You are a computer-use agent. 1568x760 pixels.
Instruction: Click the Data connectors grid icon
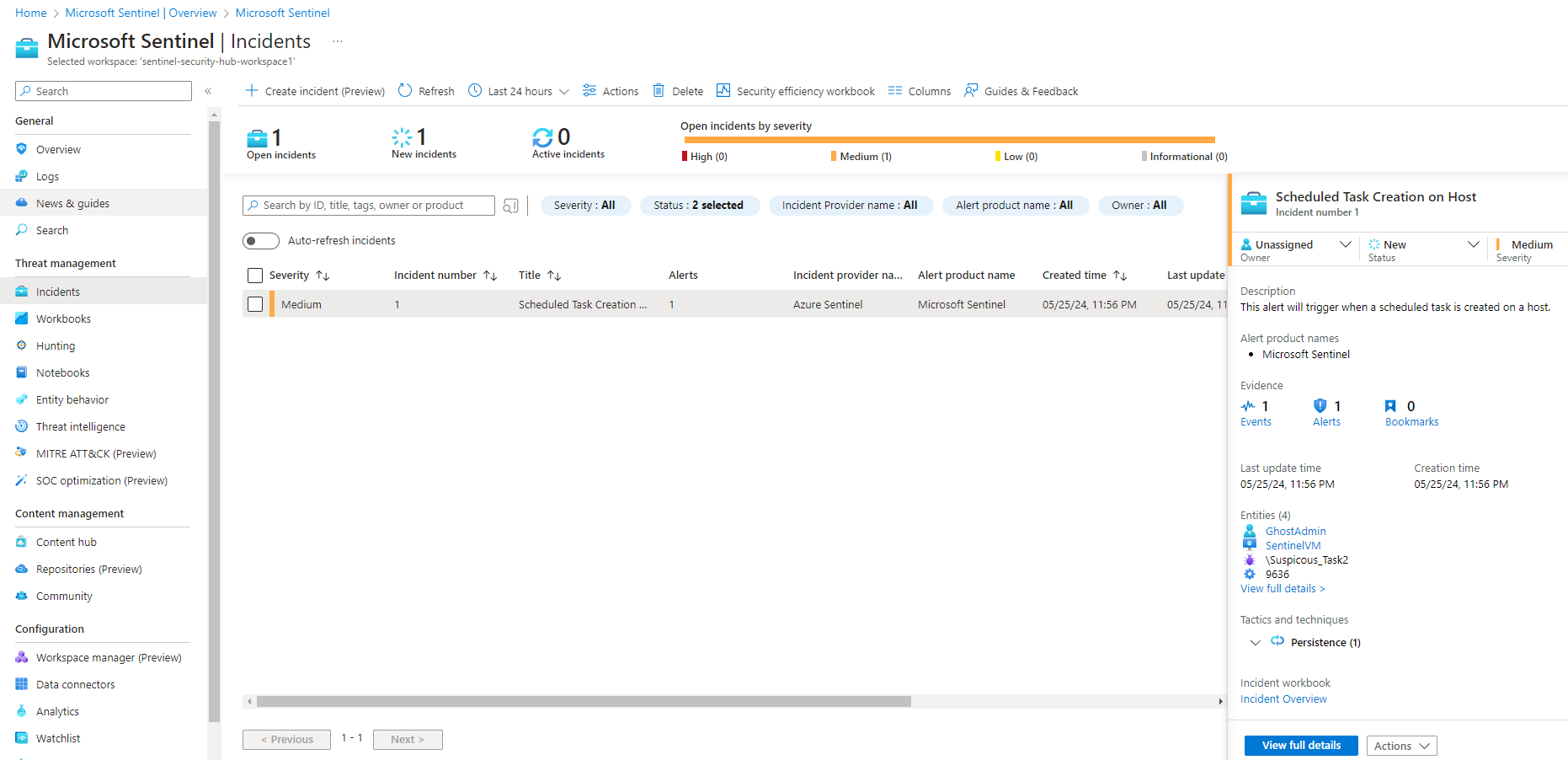tap(22, 684)
